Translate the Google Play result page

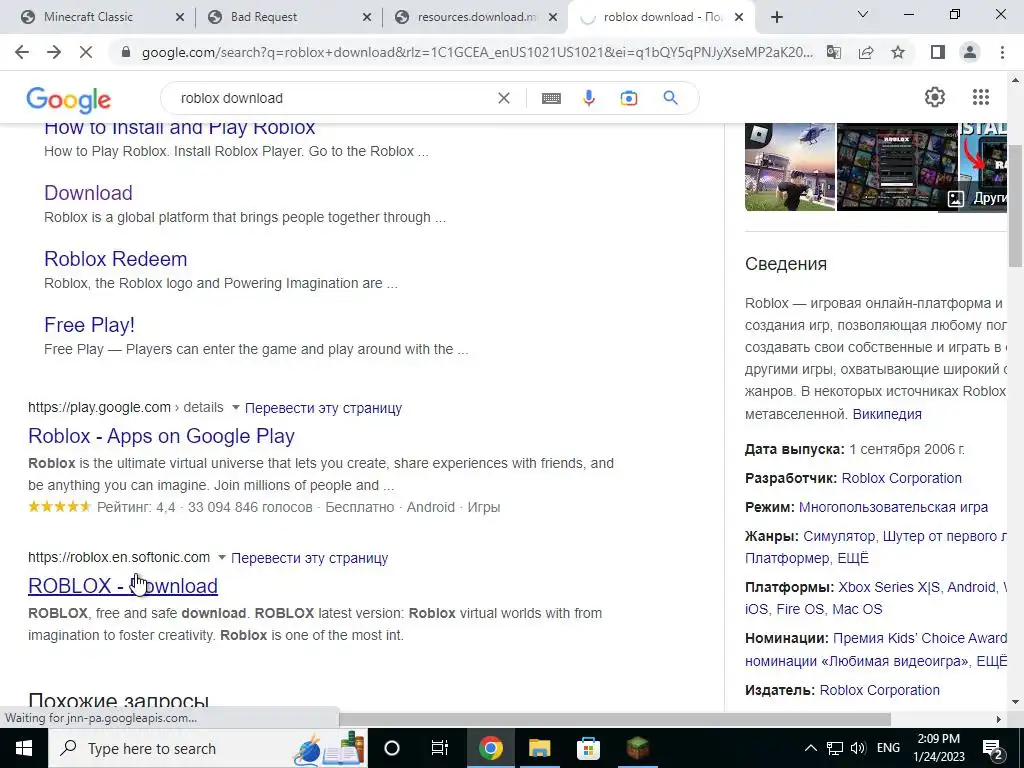point(323,408)
